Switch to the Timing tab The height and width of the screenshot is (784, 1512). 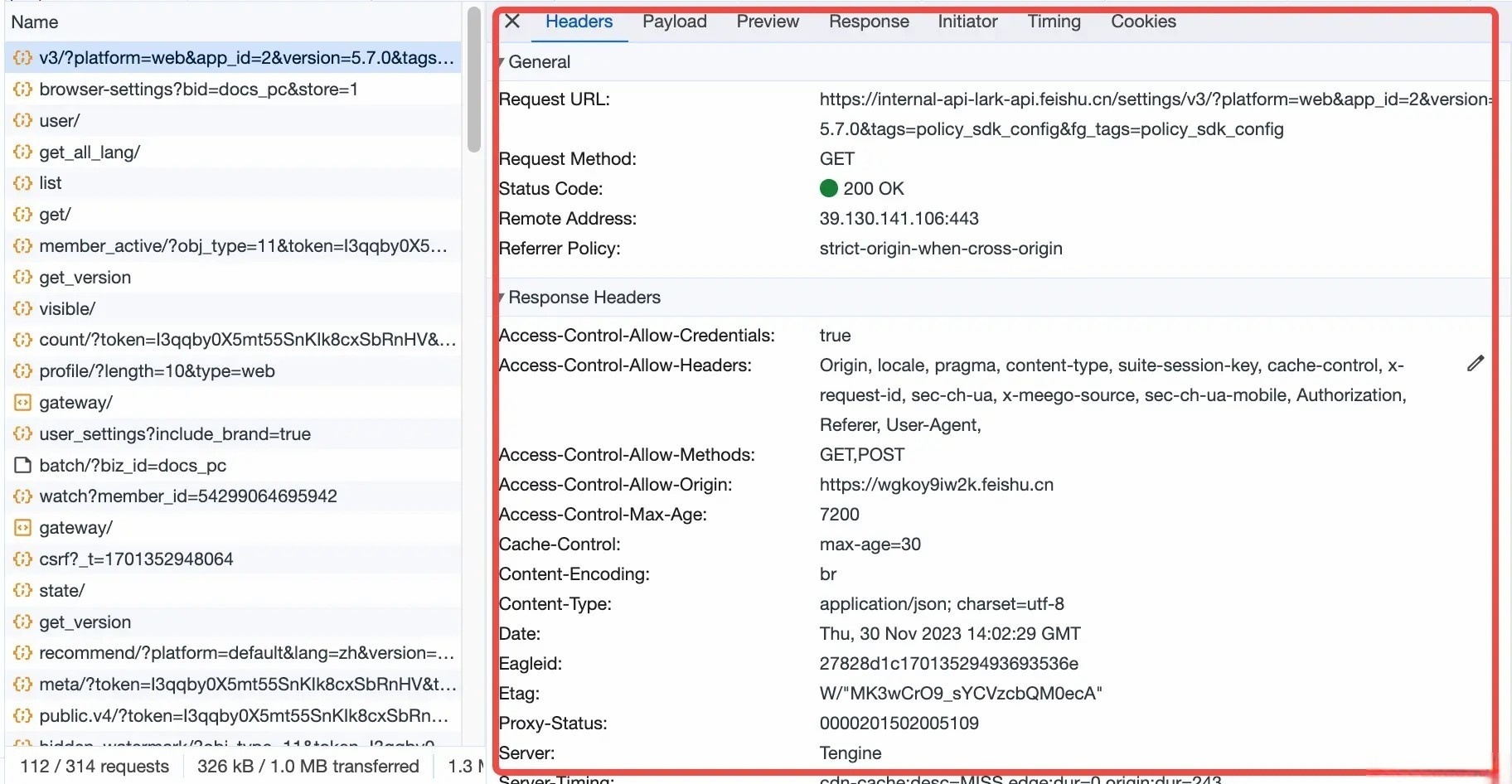point(1054,22)
